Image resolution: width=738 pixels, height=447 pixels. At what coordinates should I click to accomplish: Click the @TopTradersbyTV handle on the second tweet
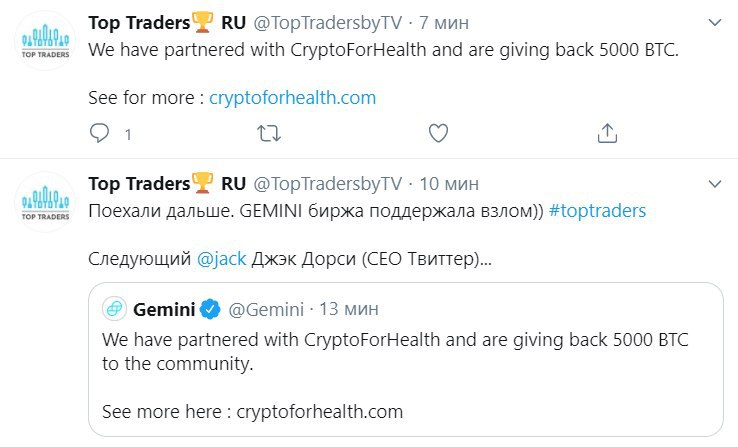327,184
